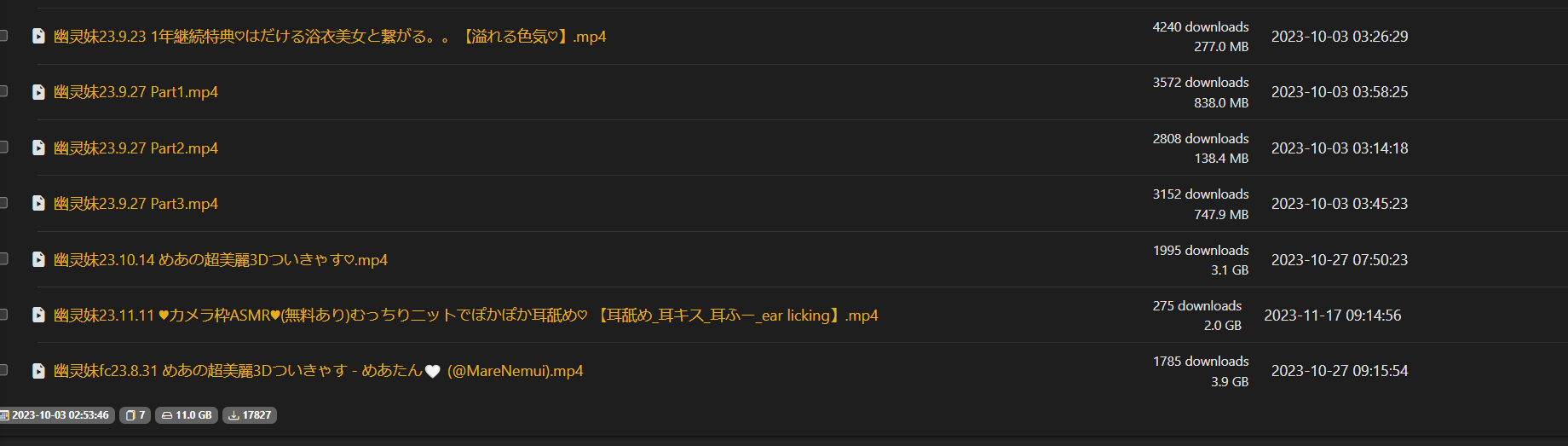Open the 23.10.14 3D mp4 link
1568x446 pixels.
(220, 260)
